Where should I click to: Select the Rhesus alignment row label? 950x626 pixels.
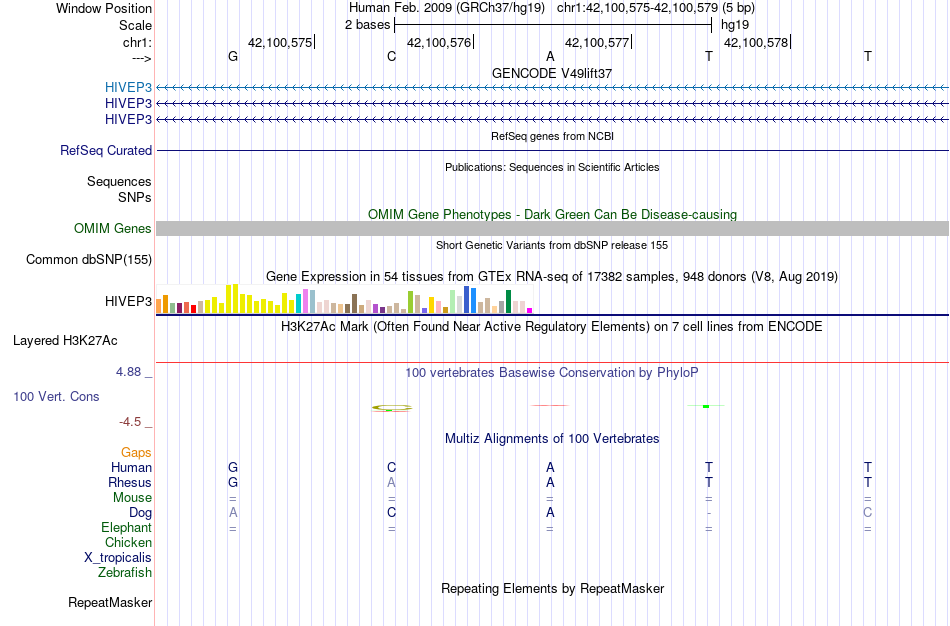[130, 482]
